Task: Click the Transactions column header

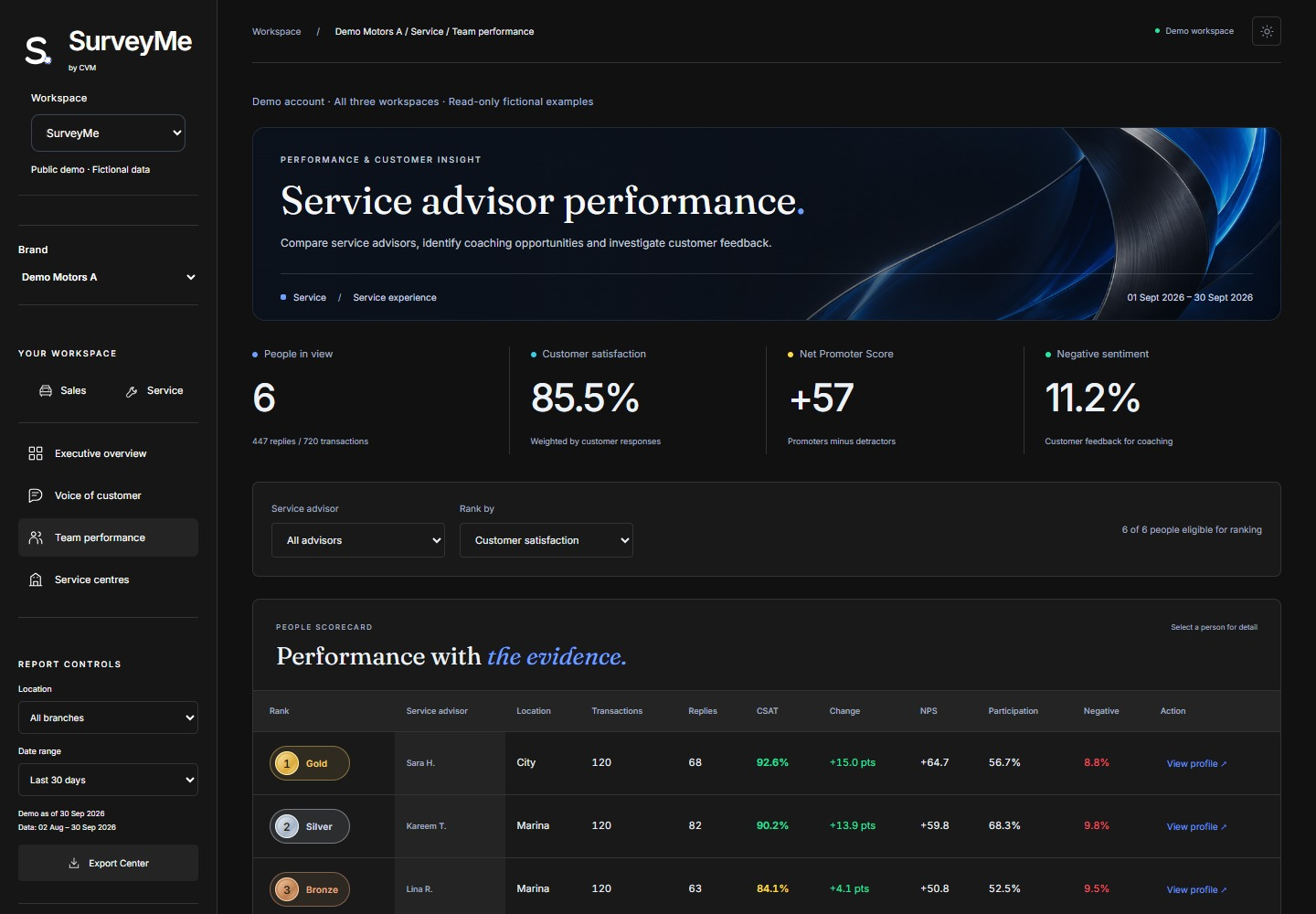Action: tap(617, 711)
